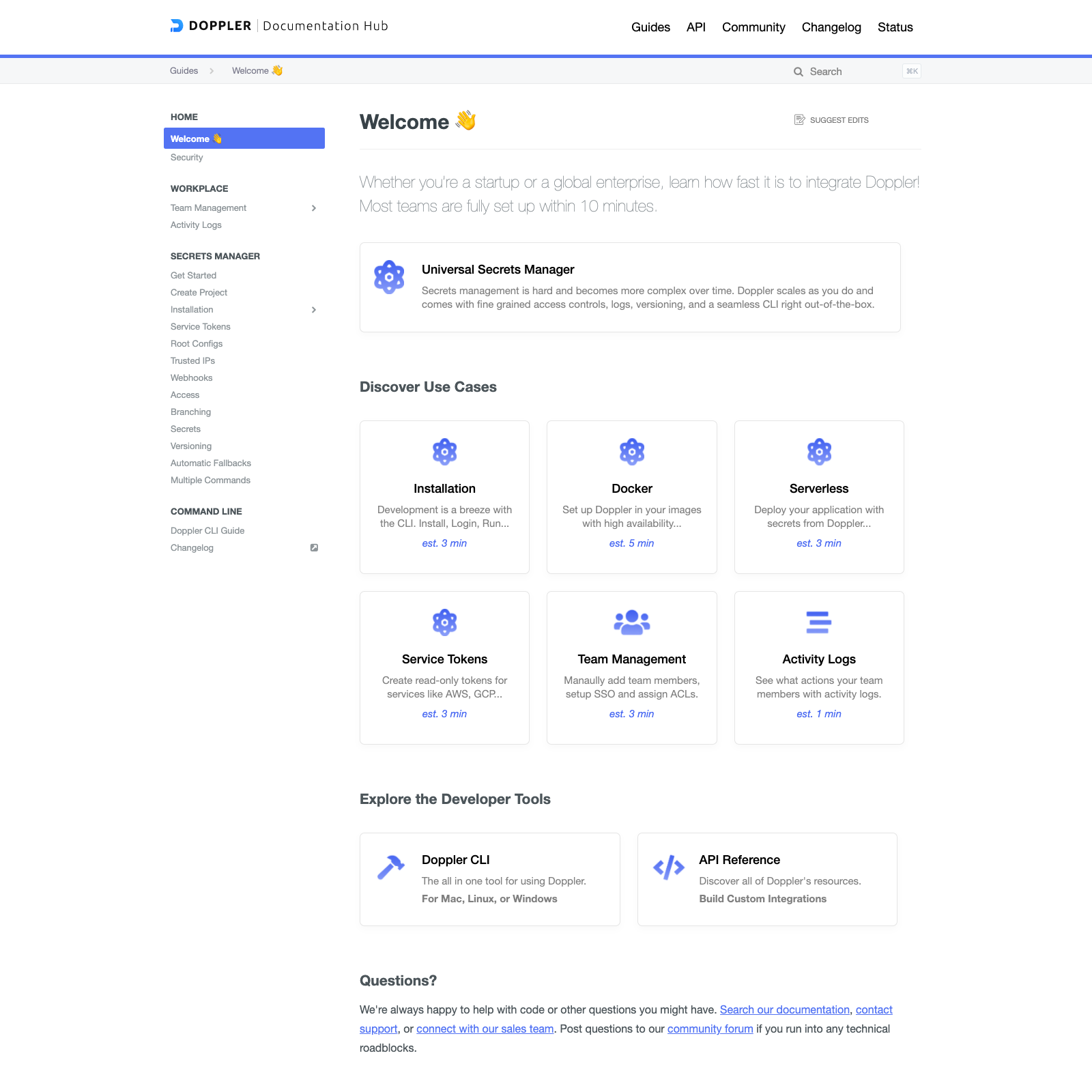The width and height of the screenshot is (1092, 1092).
Task: Follow the connect with our sales team link
Action: click(x=485, y=1029)
